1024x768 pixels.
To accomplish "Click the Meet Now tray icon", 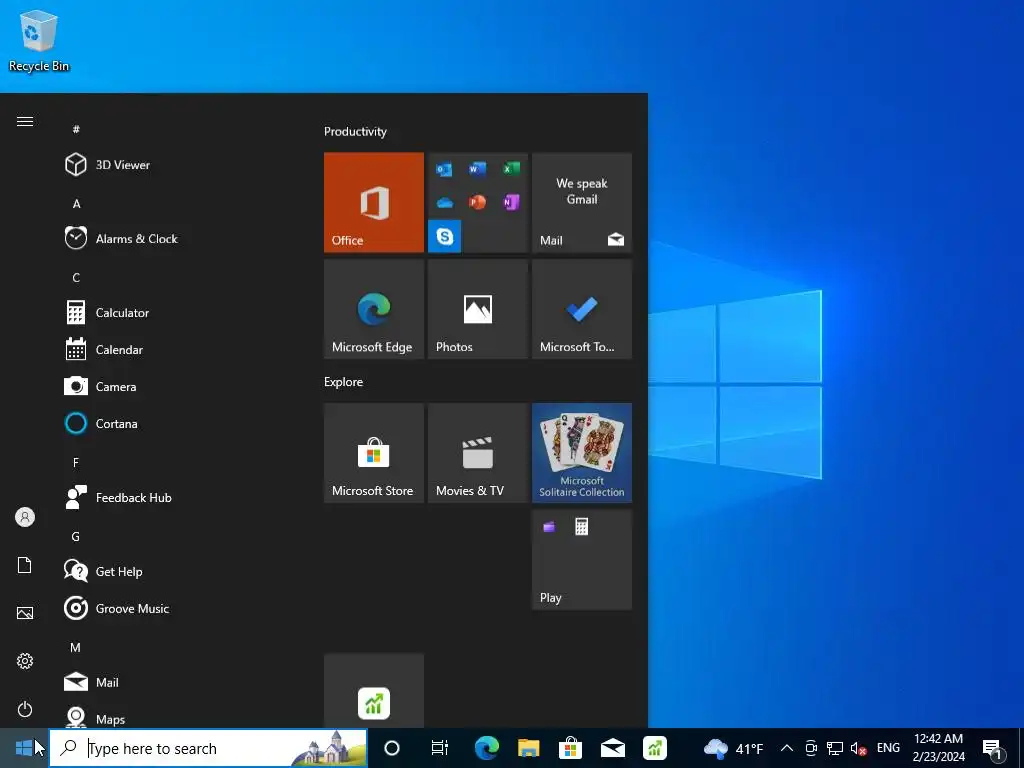I will (x=811, y=748).
